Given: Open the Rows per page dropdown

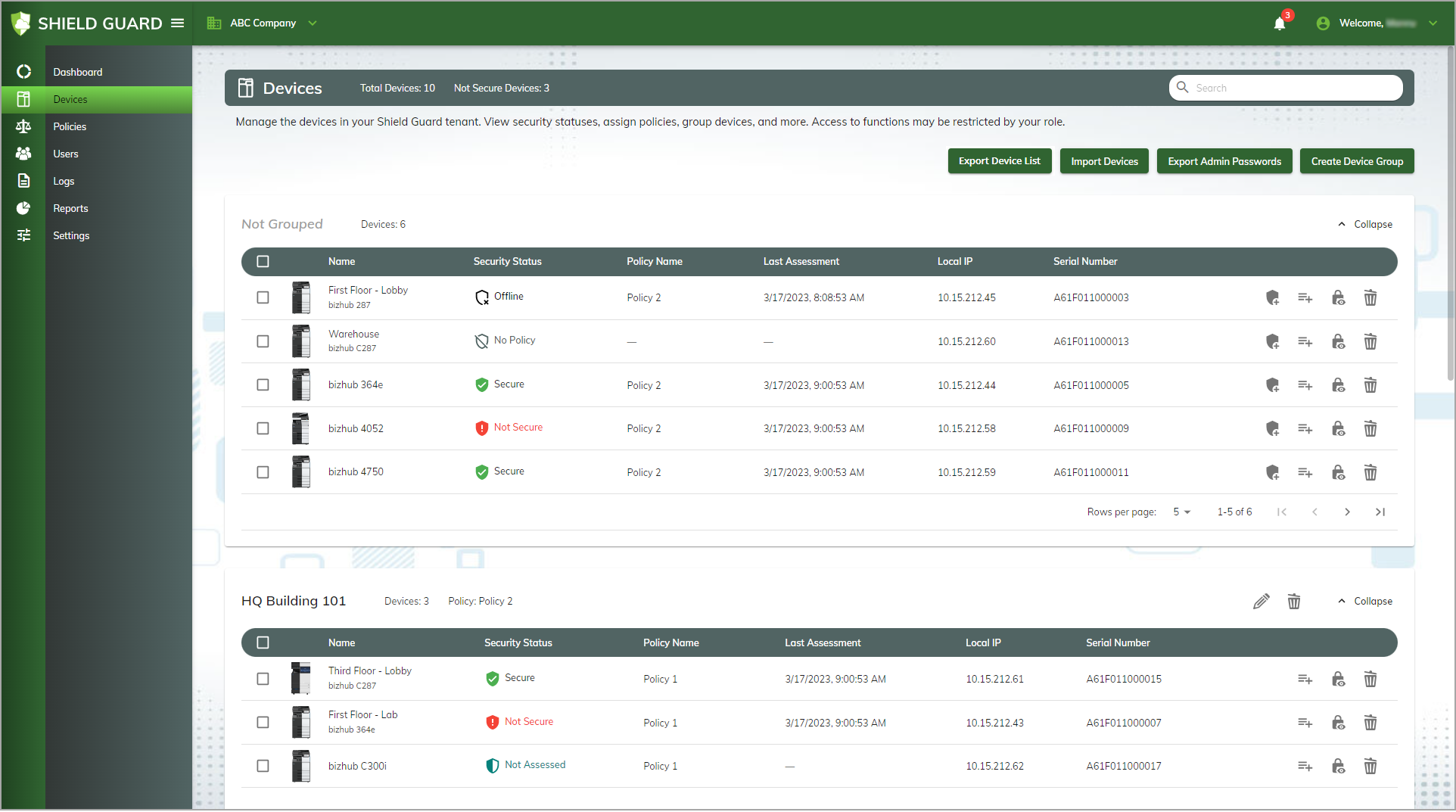Looking at the screenshot, I should [1181, 512].
